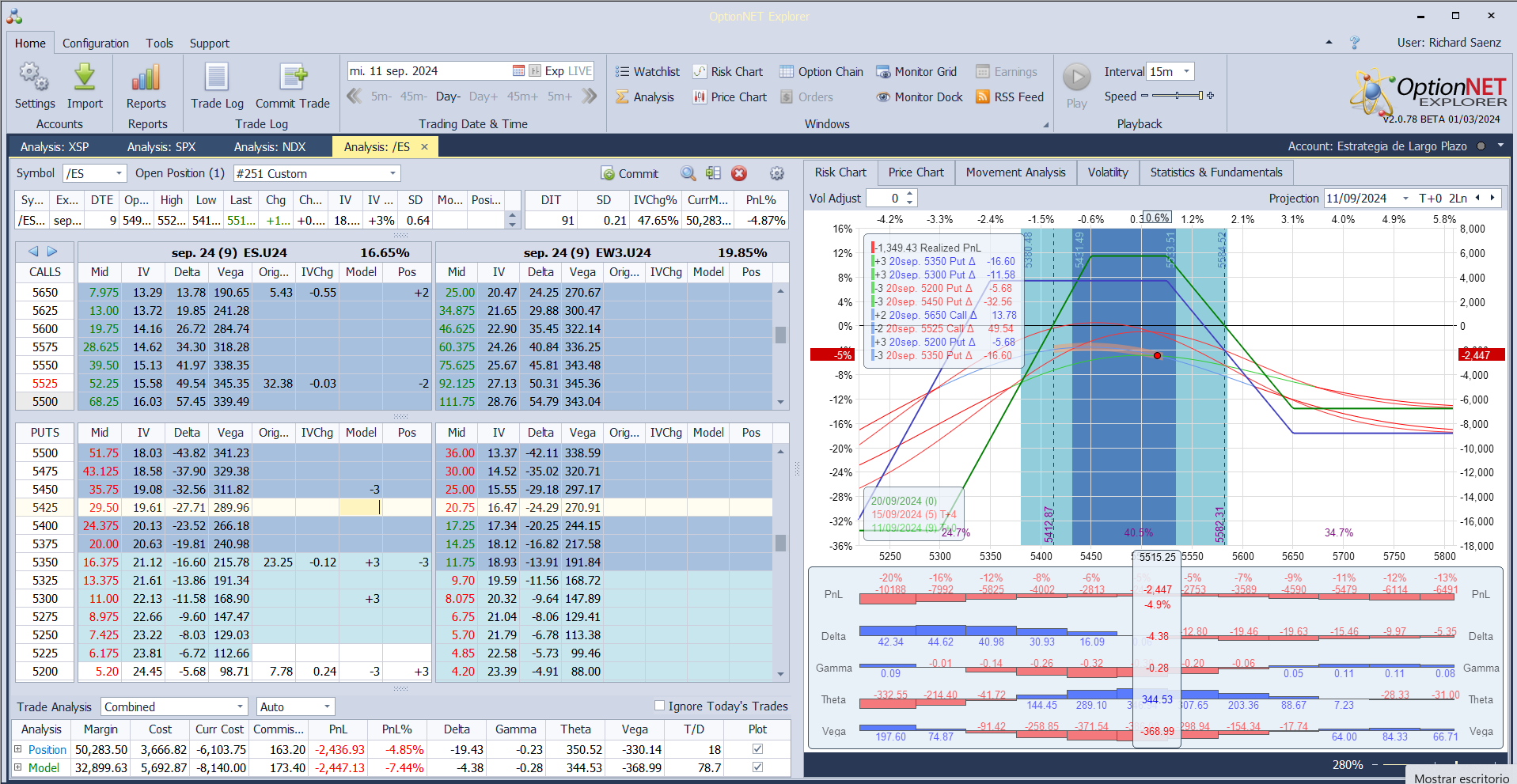Click the Import green arrow icon
Viewport: 1517px width, 784px height.
[85, 77]
